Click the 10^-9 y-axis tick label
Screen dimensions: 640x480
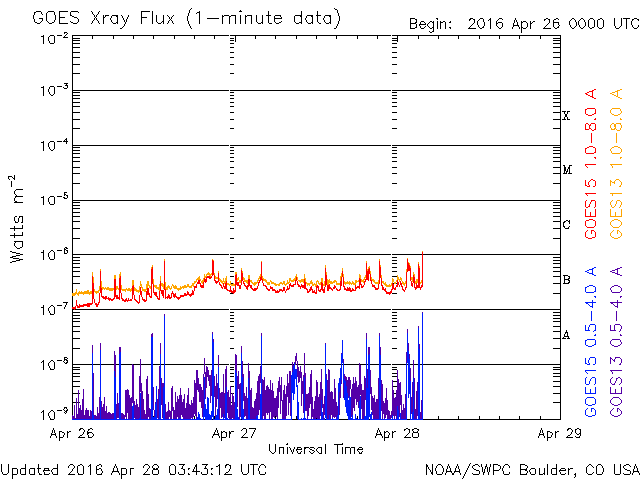(55, 415)
